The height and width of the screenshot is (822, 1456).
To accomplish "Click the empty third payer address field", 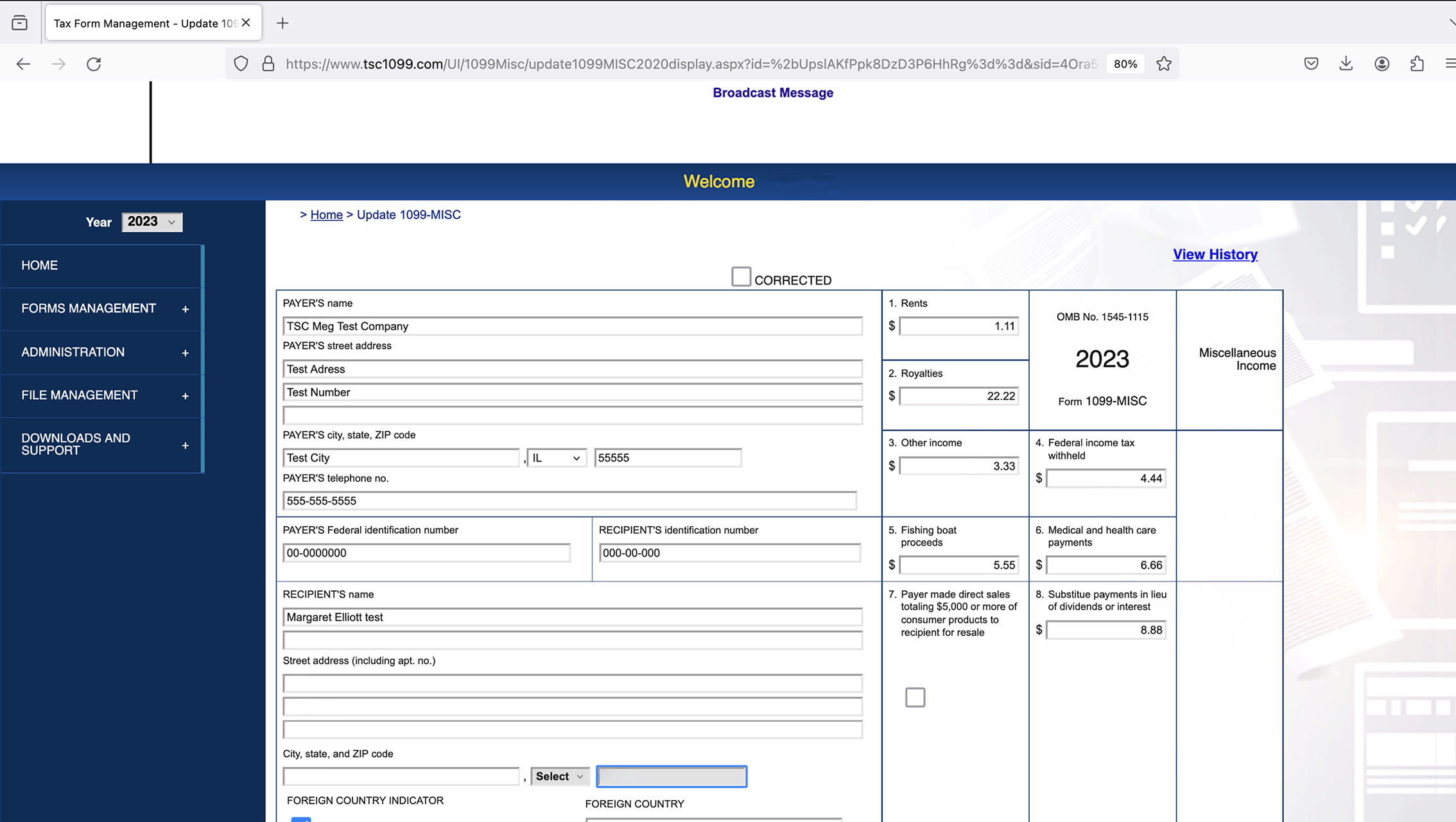I will 572,415.
